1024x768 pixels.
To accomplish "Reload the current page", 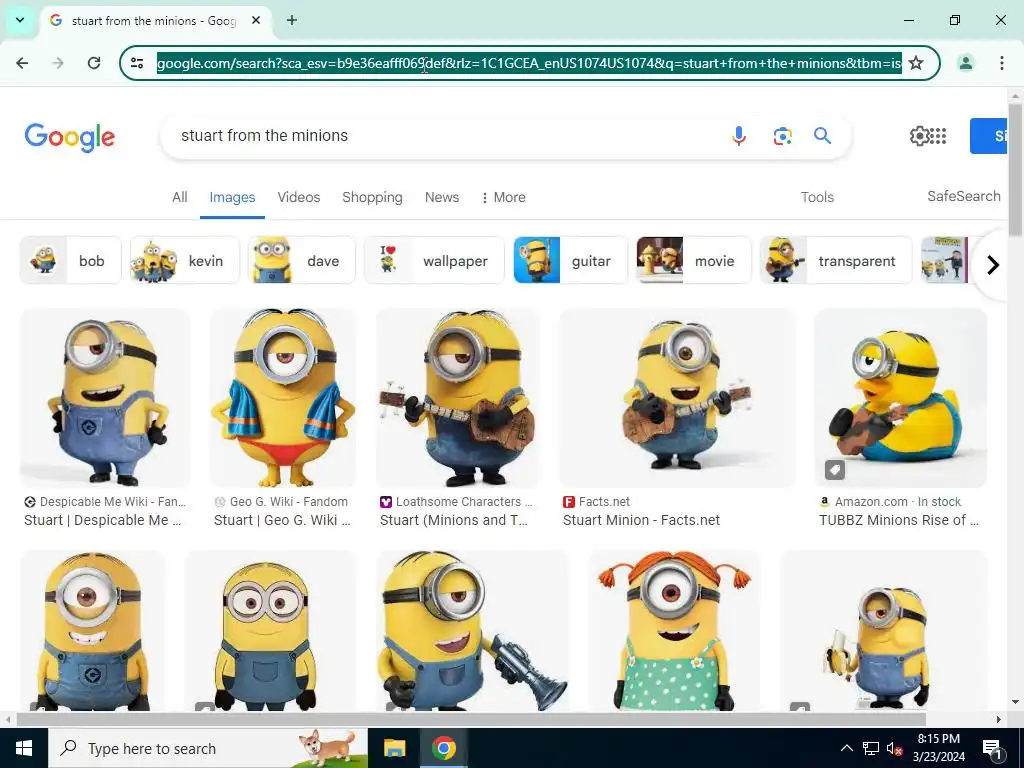I will coord(94,63).
